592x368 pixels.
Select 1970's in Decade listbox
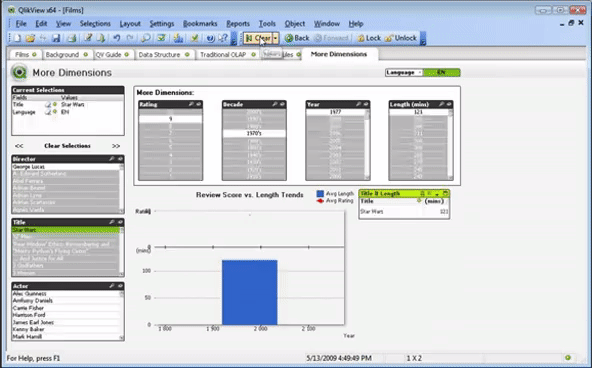pyautogui.click(x=254, y=134)
